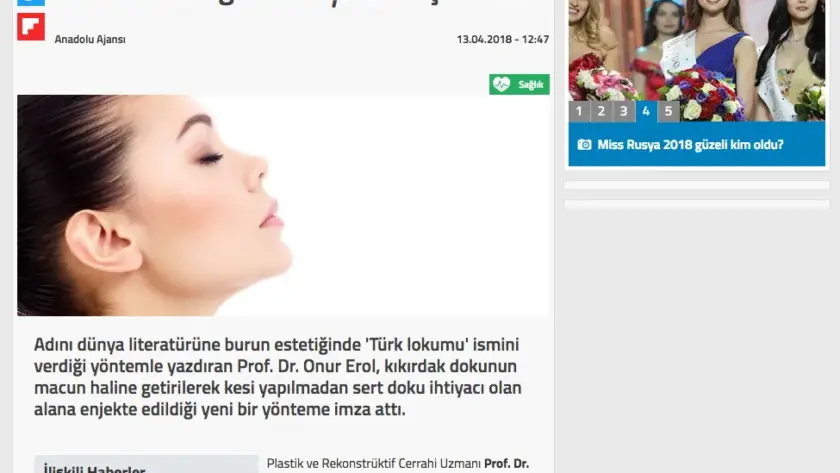Jump to gallery slide 5
Viewport: 840px width, 473px height.
pyautogui.click(x=668, y=111)
